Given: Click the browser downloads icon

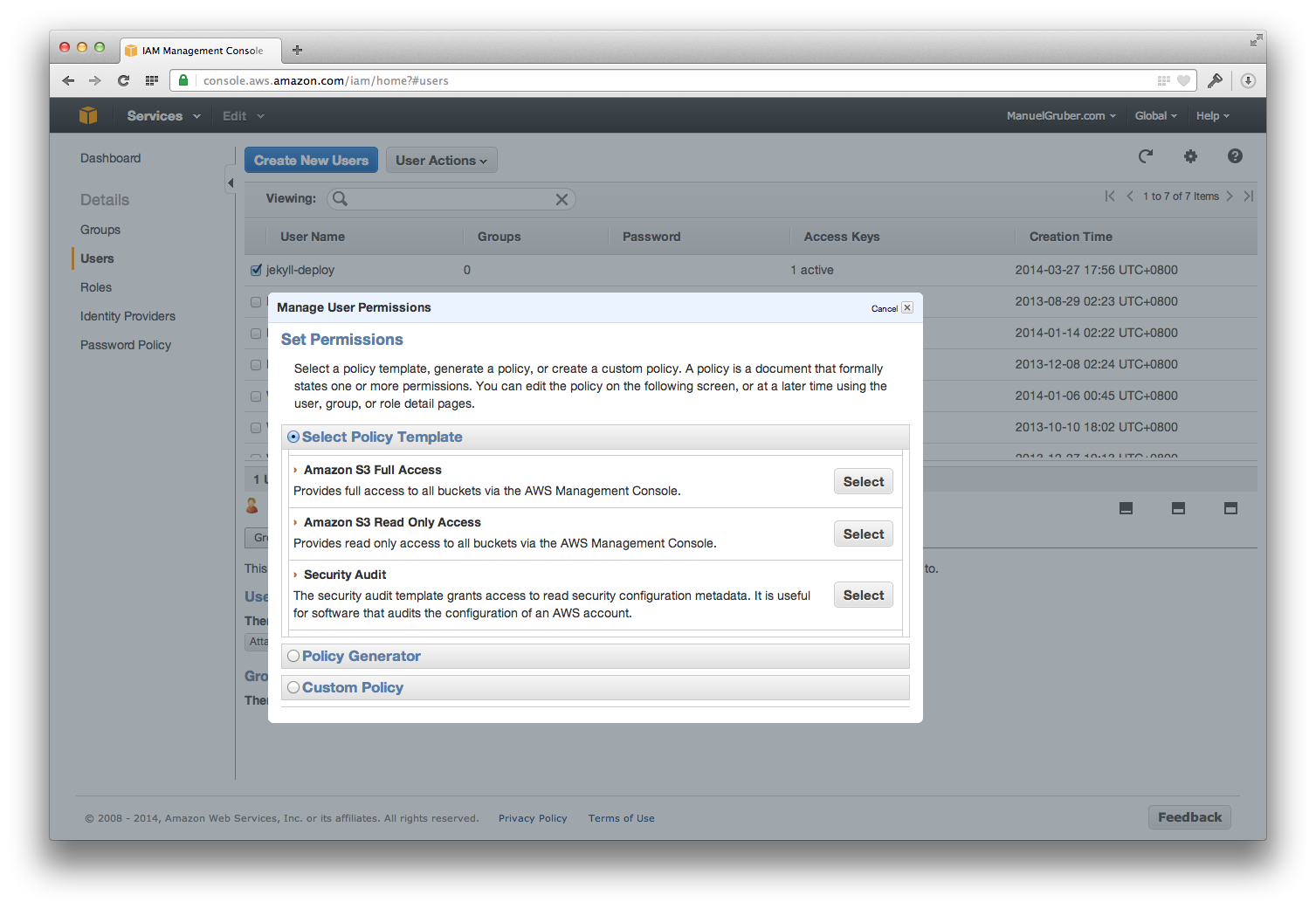Looking at the screenshot, I should coord(1248,80).
